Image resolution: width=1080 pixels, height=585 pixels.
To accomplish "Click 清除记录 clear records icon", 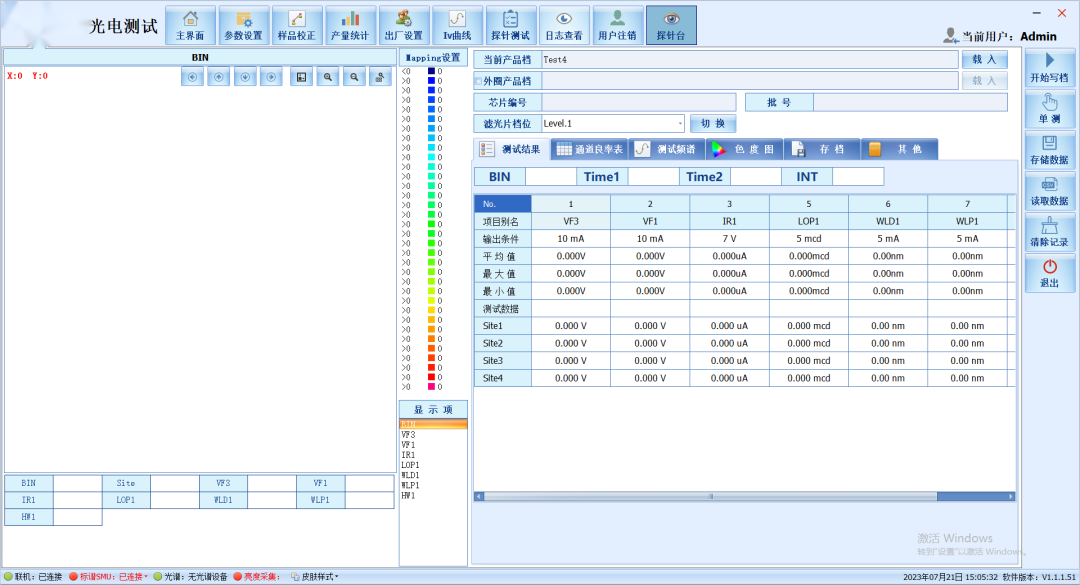I will click(1049, 233).
